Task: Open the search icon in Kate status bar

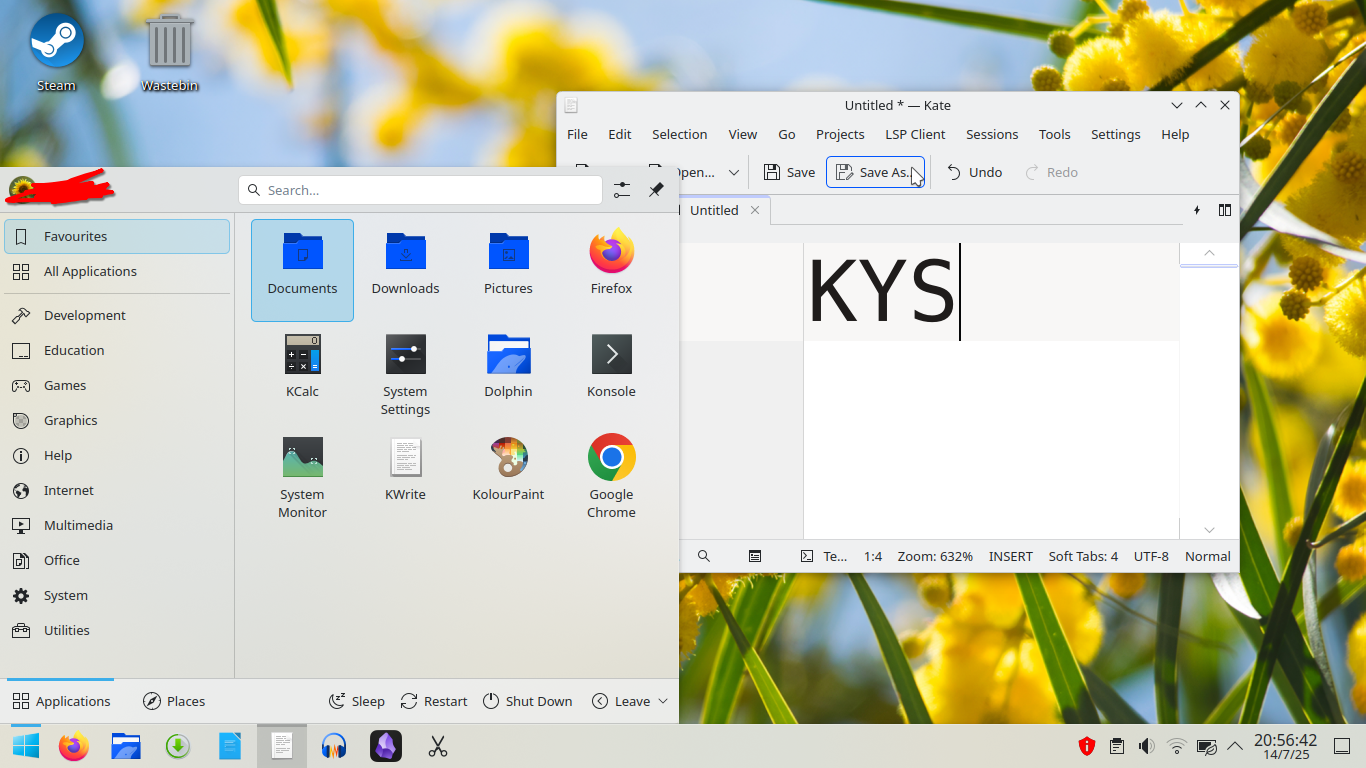Action: pyautogui.click(x=704, y=556)
